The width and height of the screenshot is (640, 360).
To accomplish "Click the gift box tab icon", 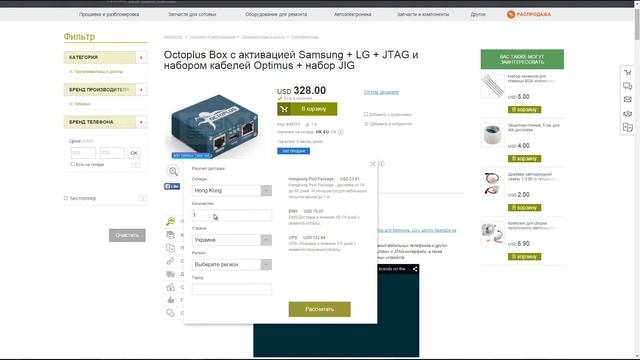I will (171, 287).
